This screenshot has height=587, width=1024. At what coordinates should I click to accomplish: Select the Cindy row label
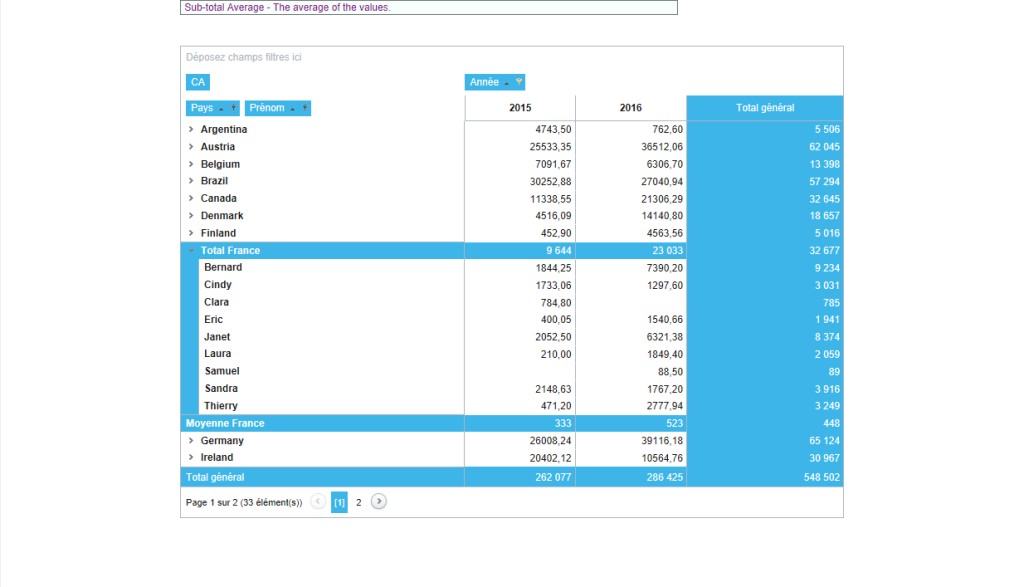(217, 285)
